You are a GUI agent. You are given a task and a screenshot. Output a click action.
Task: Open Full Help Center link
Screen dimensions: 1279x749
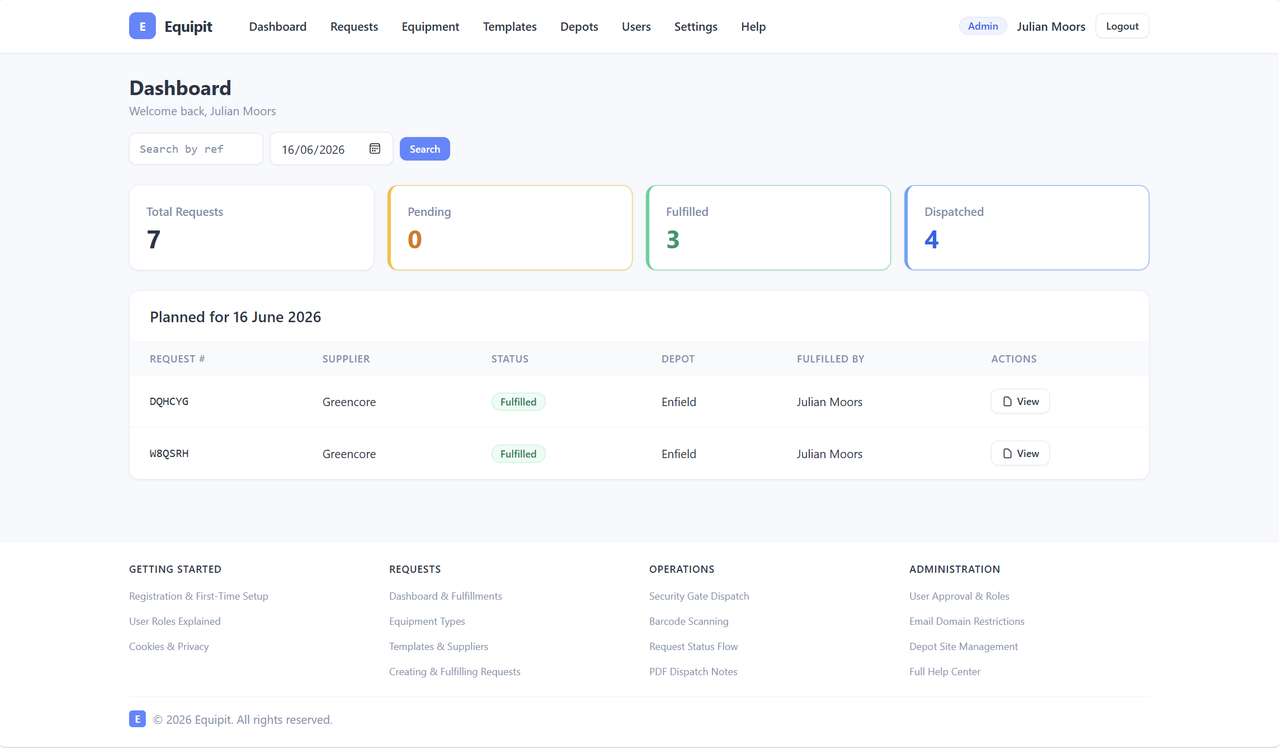click(945, 671)
